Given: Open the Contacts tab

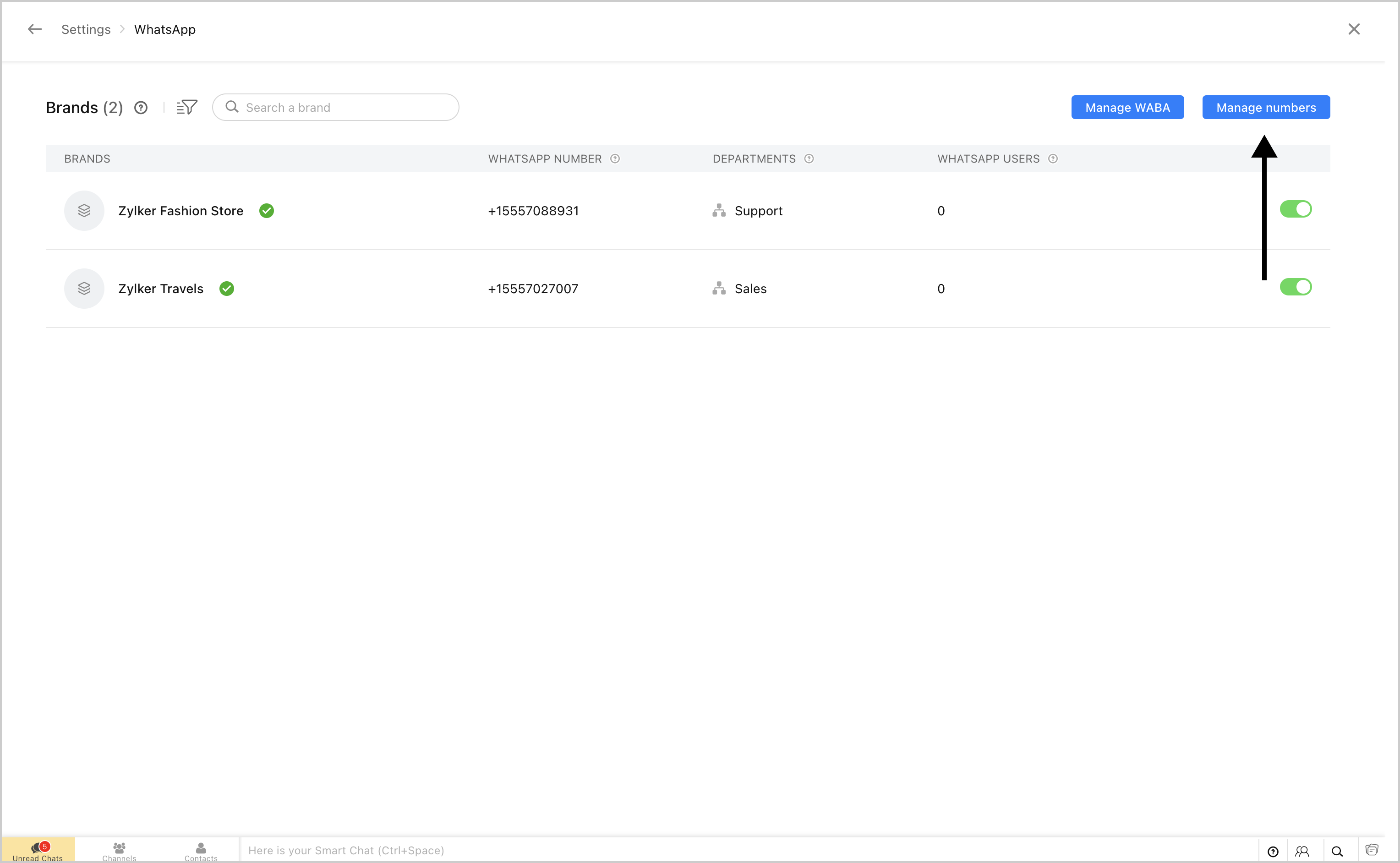Looking at the screenshot, I should coord(201,851).
